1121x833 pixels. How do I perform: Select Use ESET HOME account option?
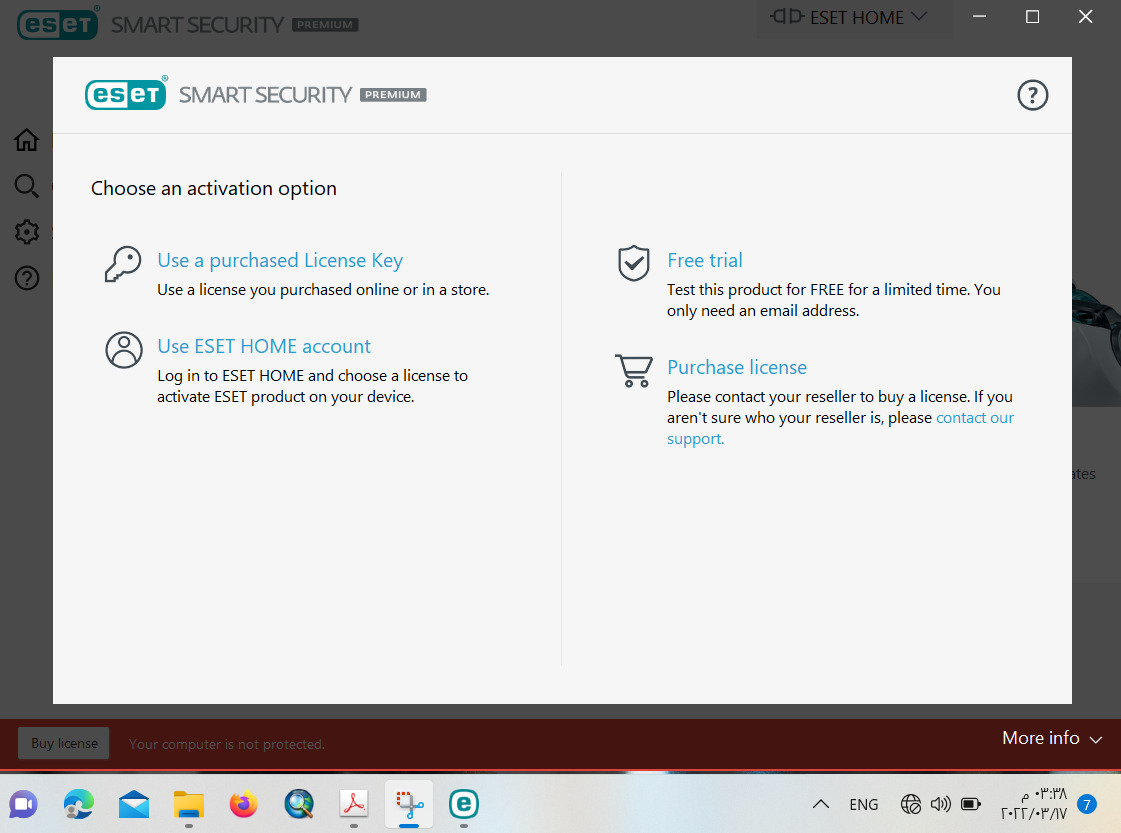[x=264, y=346]
